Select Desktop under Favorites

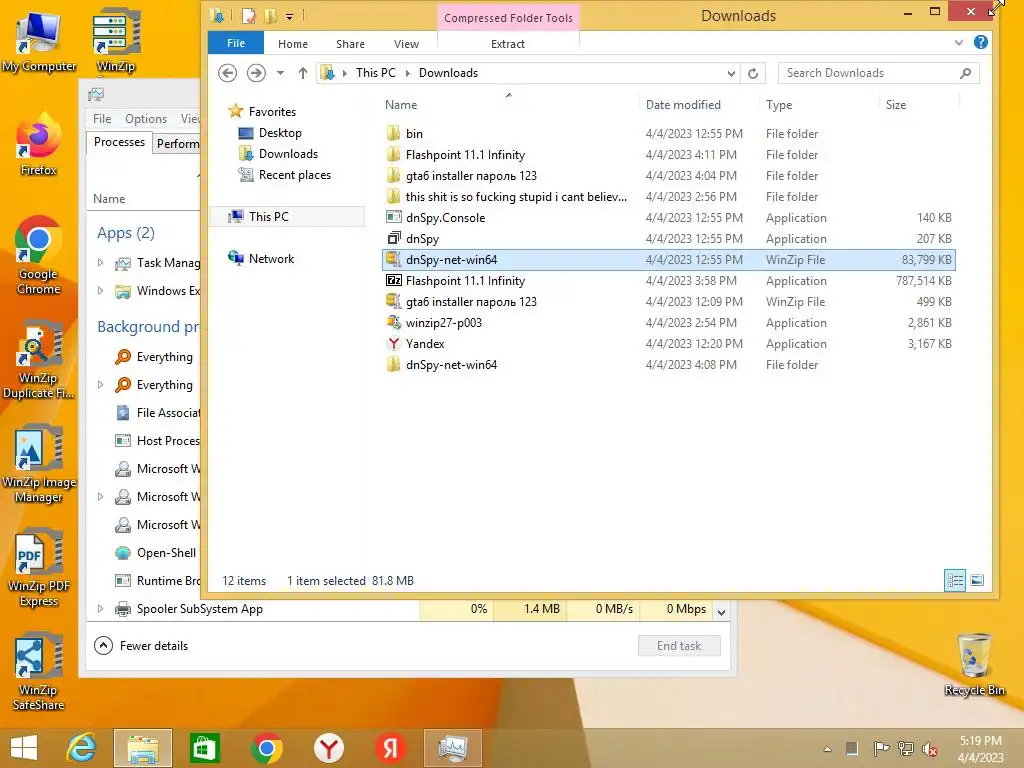(x=280, y=133)
